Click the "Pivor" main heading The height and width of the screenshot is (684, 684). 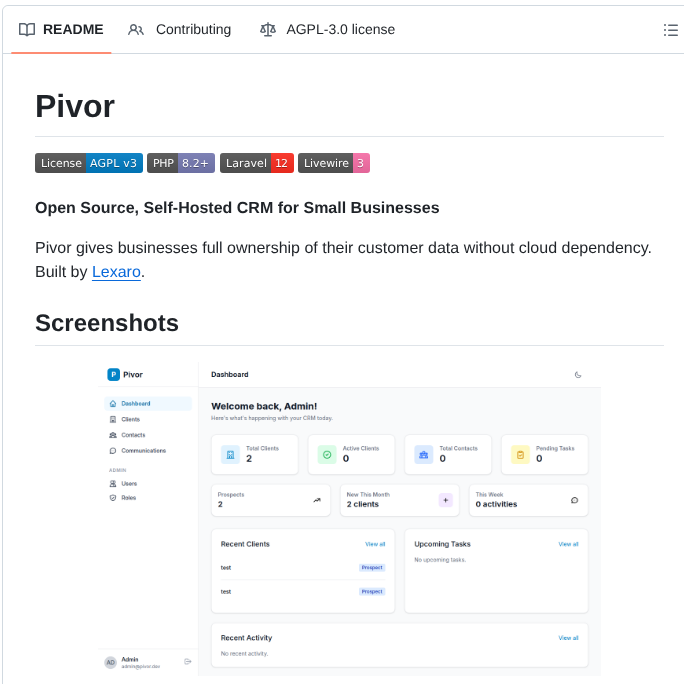[x=75, y=106]
